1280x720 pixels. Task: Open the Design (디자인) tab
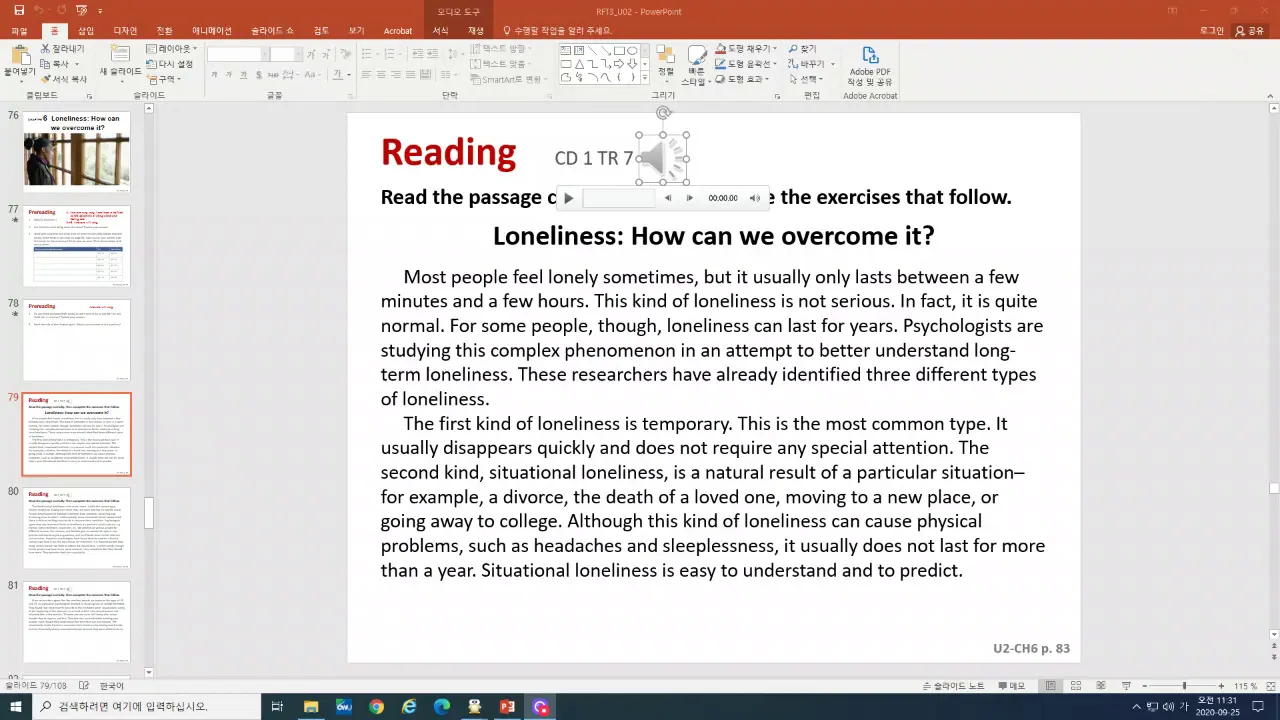(x=125, y=31)
